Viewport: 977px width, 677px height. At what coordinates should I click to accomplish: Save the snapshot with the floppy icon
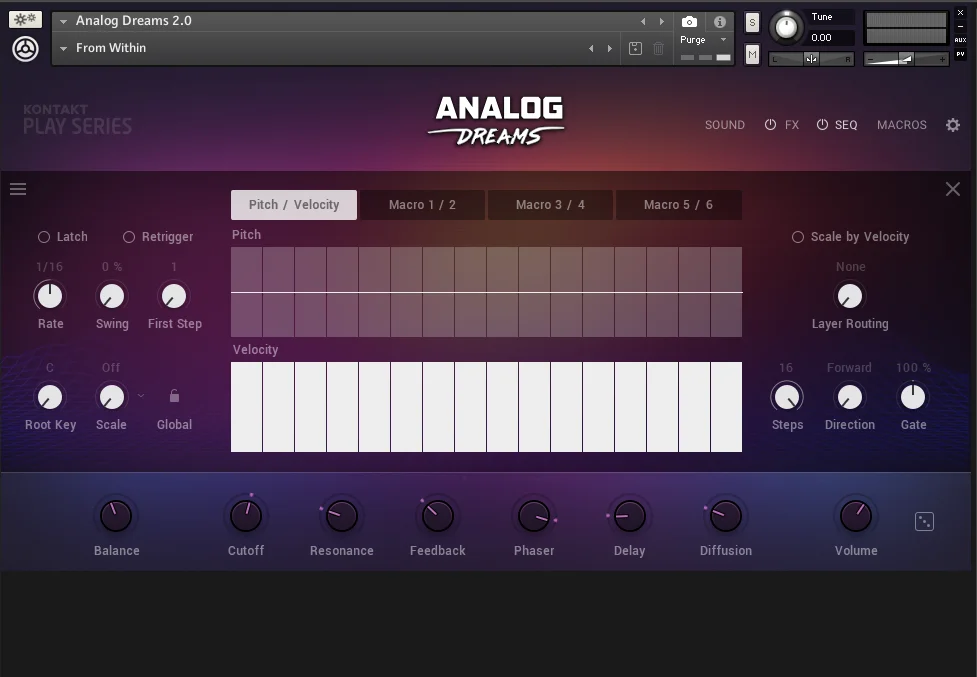click(635, 49)
